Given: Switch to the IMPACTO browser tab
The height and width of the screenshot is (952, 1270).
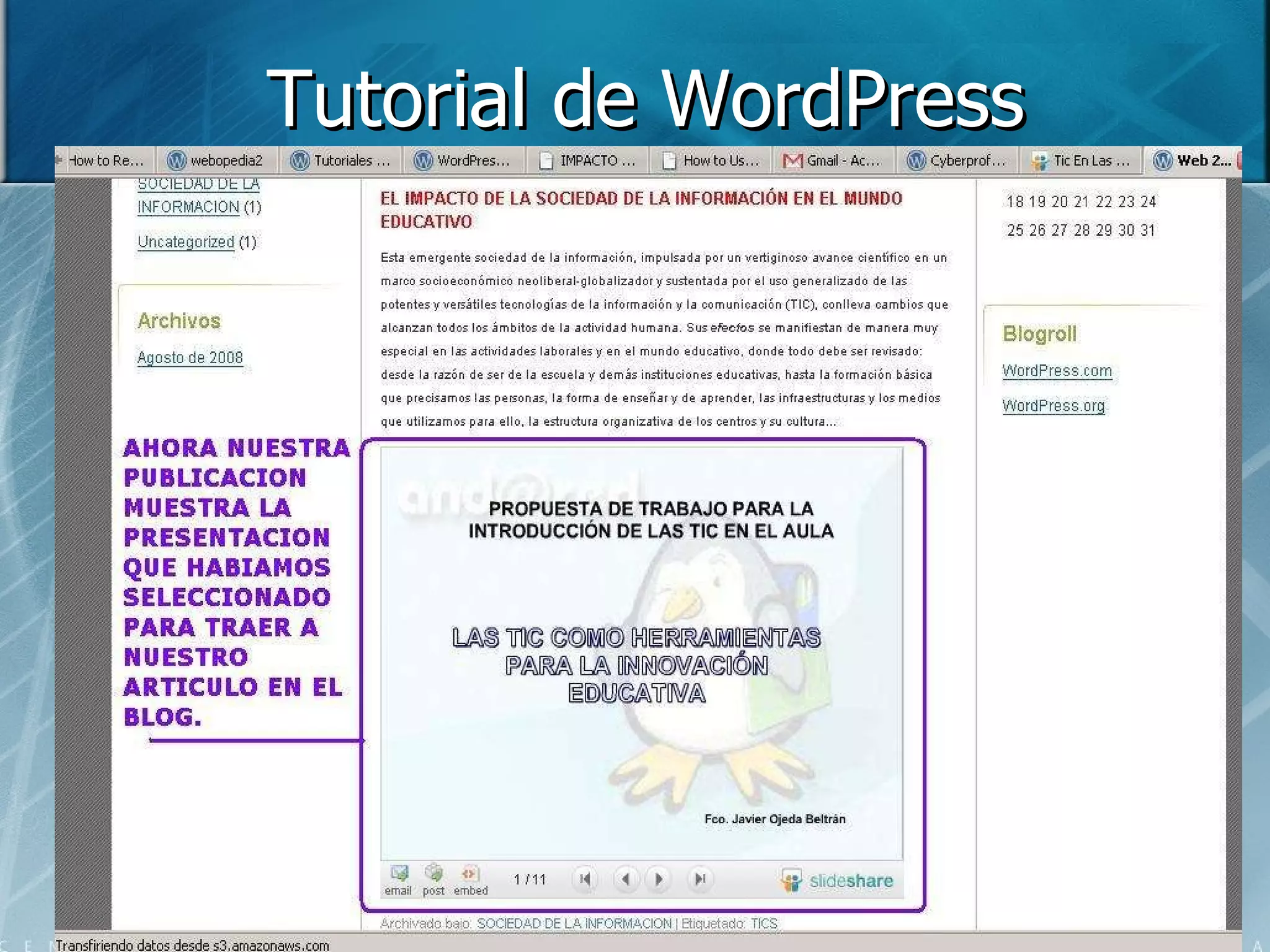Looking at the screenshot, I should coord(587,161).
